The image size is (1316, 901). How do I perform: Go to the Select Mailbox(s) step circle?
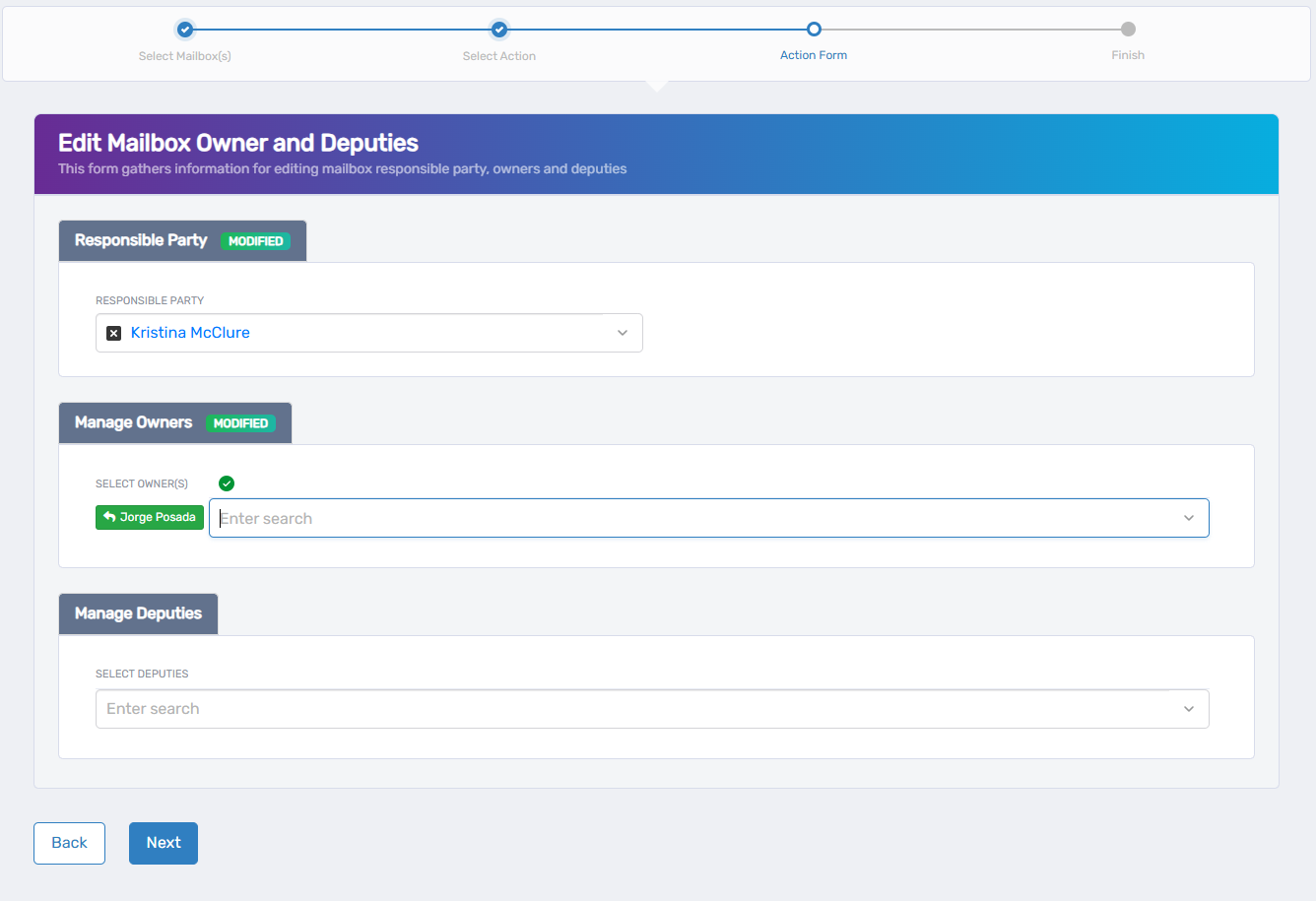pyautogui.click(x=185, y=30)
